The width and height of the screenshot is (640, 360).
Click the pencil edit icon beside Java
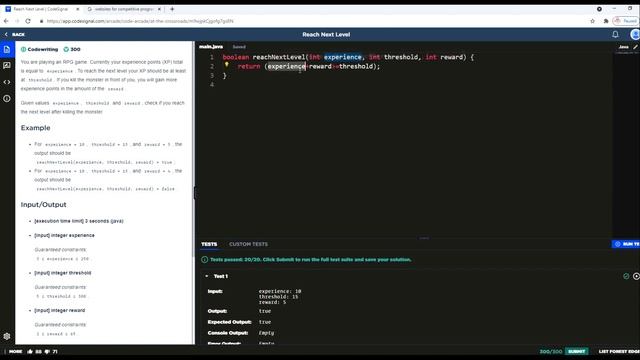pyautogui.click(x=635, y=47)
